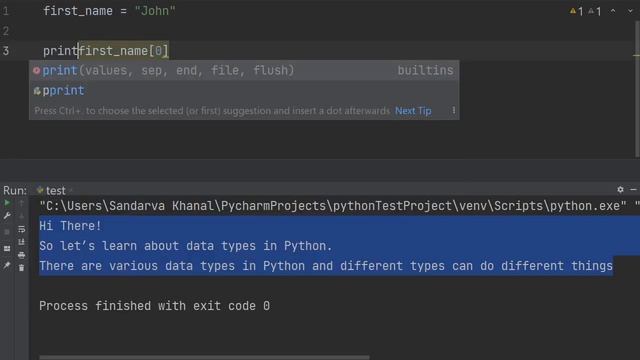The width and height of the screenshot is (640, 360).
Task: Hide the Run tool window
Action: [x=633, y=189]
